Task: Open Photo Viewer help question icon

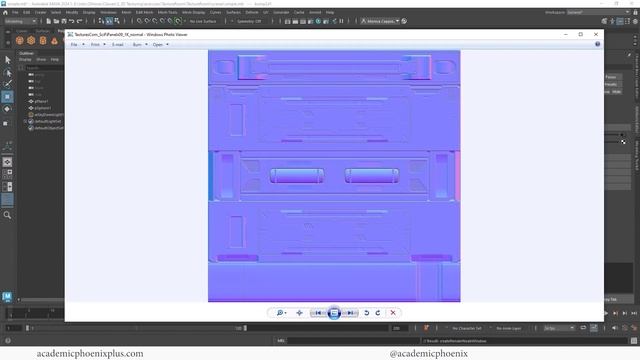Action: [598, 44]
